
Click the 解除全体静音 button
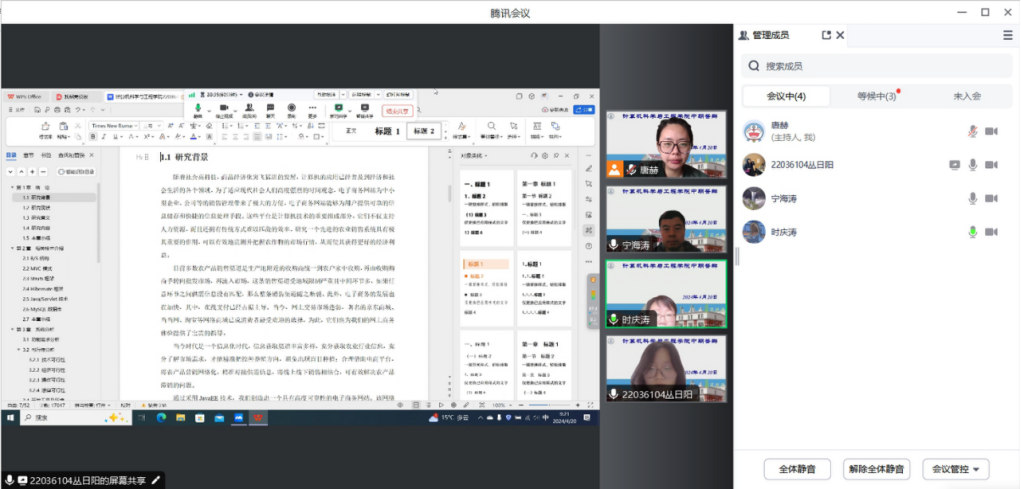click(x=875, y=468)
